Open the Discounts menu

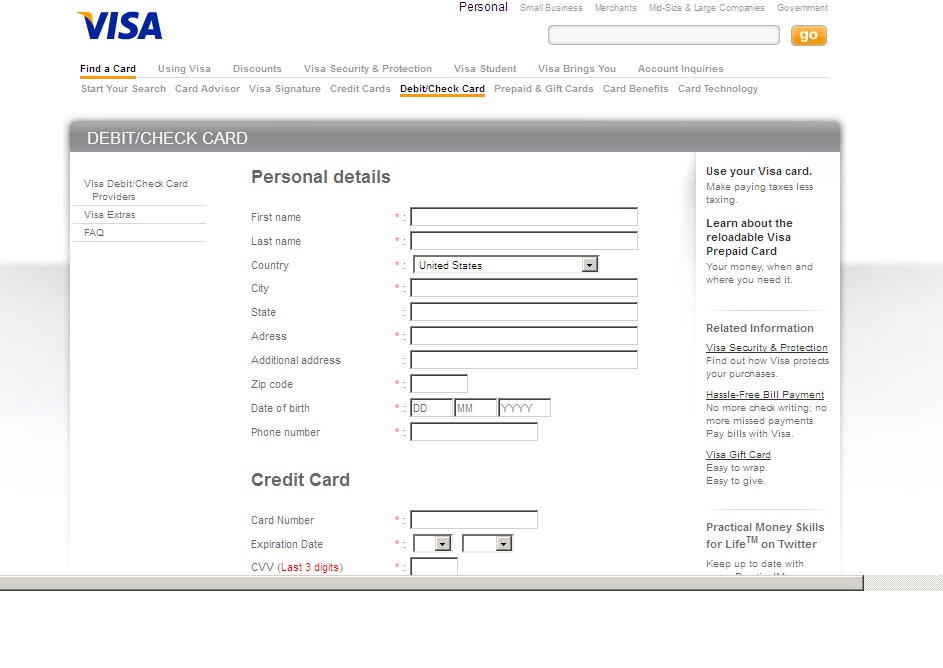point(257,69)
